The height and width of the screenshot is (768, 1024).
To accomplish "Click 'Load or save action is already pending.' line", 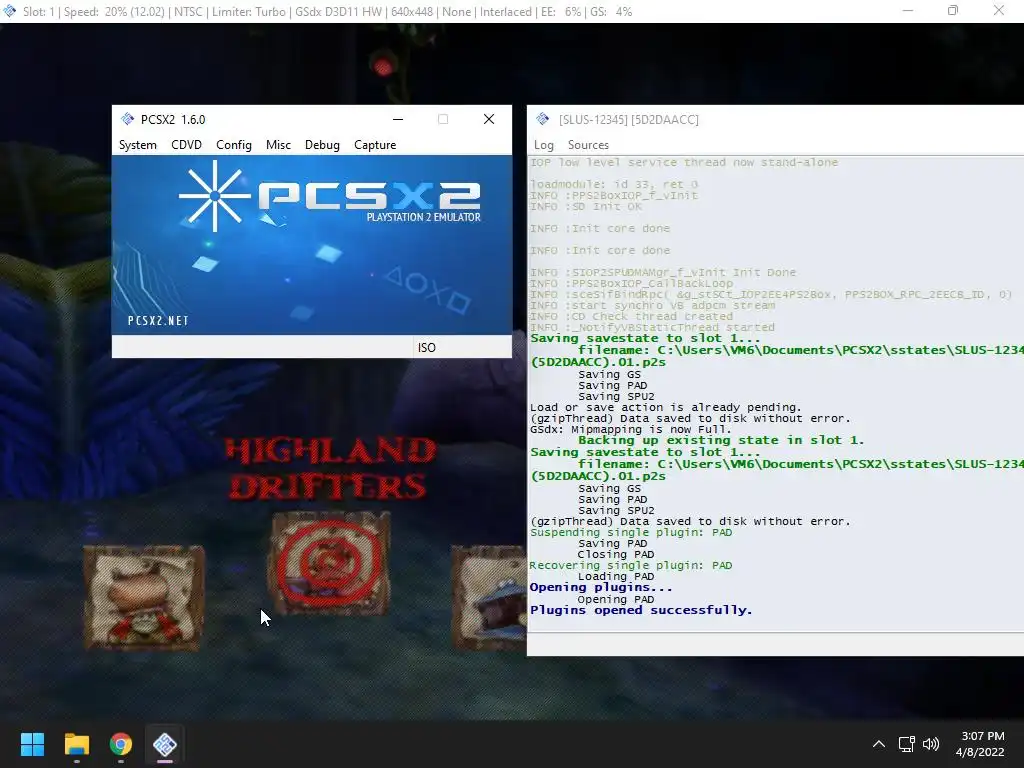I will (x=665, y=408).
